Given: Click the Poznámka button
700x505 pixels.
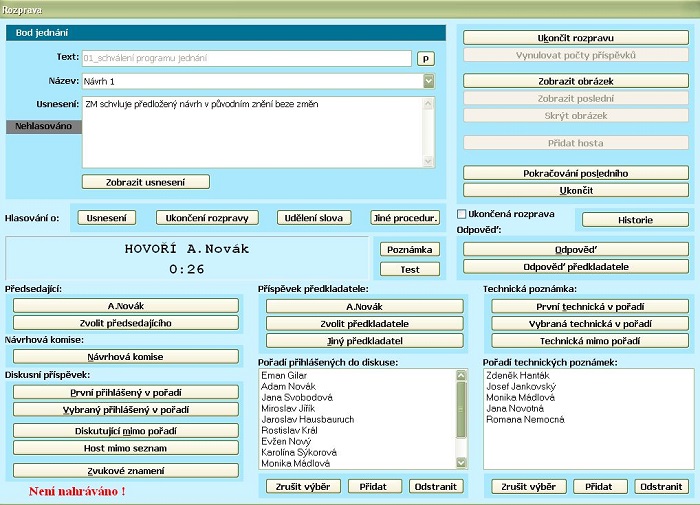Looking at the screenshot, I should coord(409,249).
